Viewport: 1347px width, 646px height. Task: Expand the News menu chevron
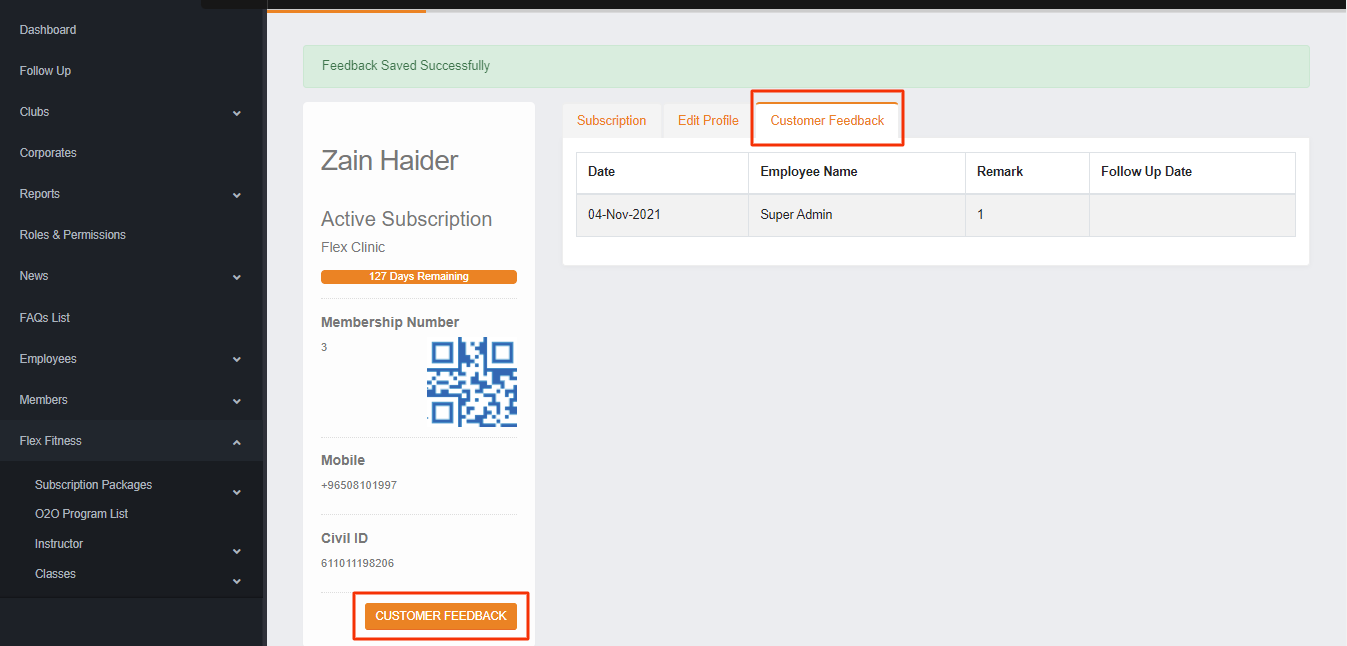(237, 277)
